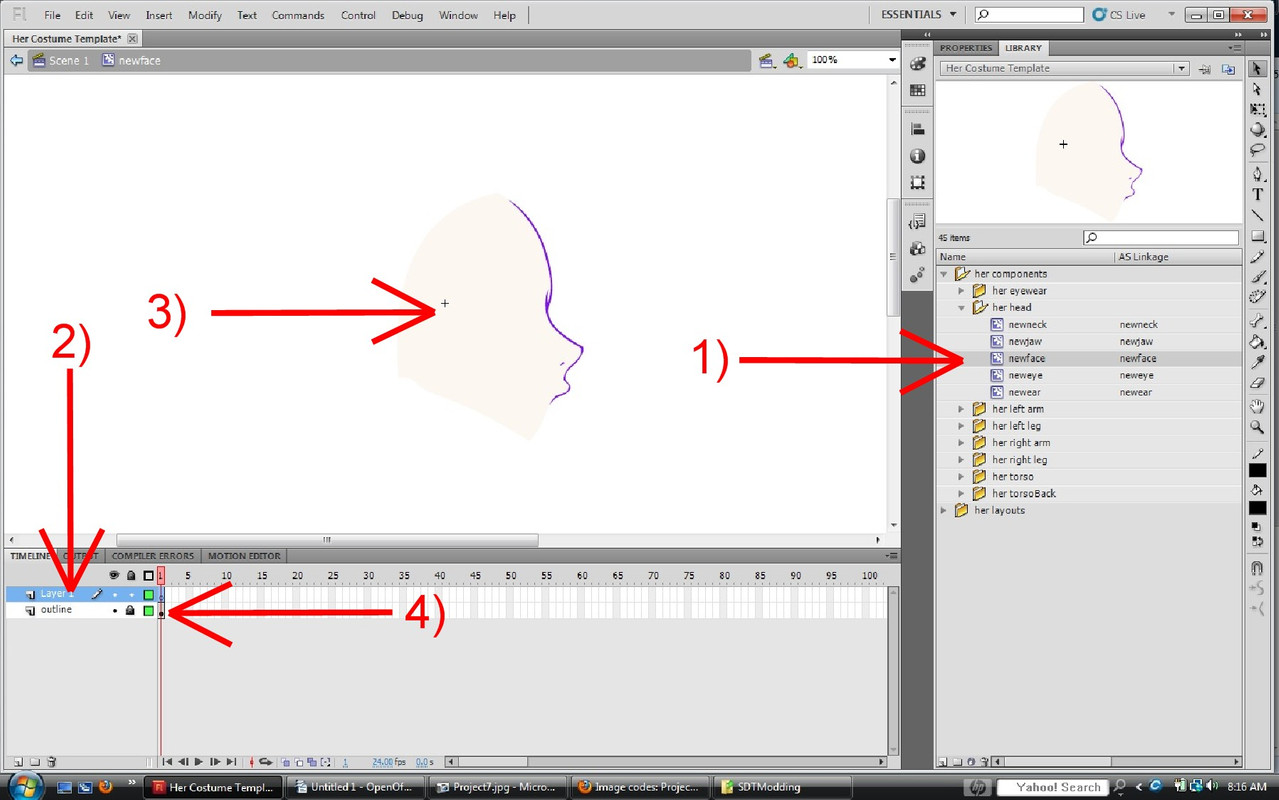
Task: Select the Text tool
Action: [1257, 193]
